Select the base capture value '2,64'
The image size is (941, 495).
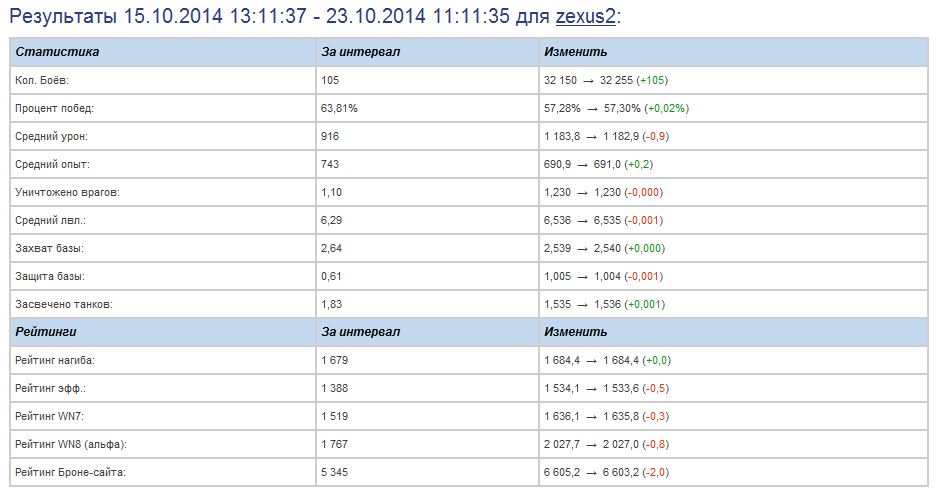point(331,248)
